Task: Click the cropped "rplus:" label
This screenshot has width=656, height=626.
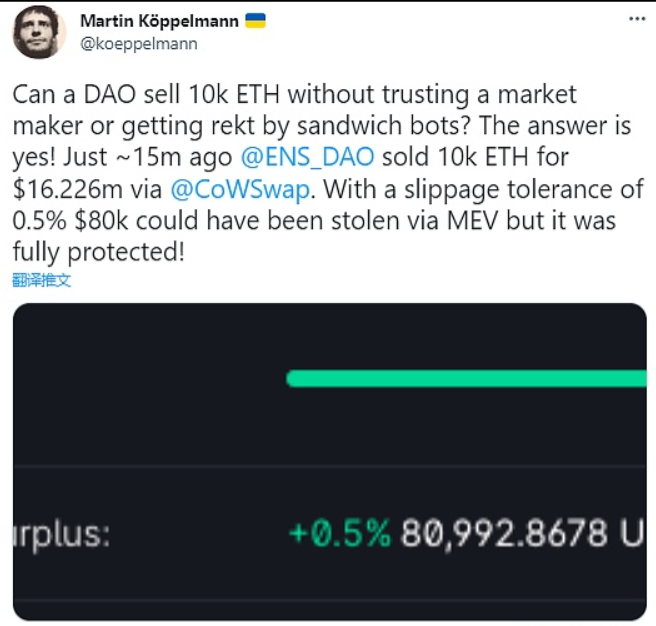Action: [x=61, y=533]
